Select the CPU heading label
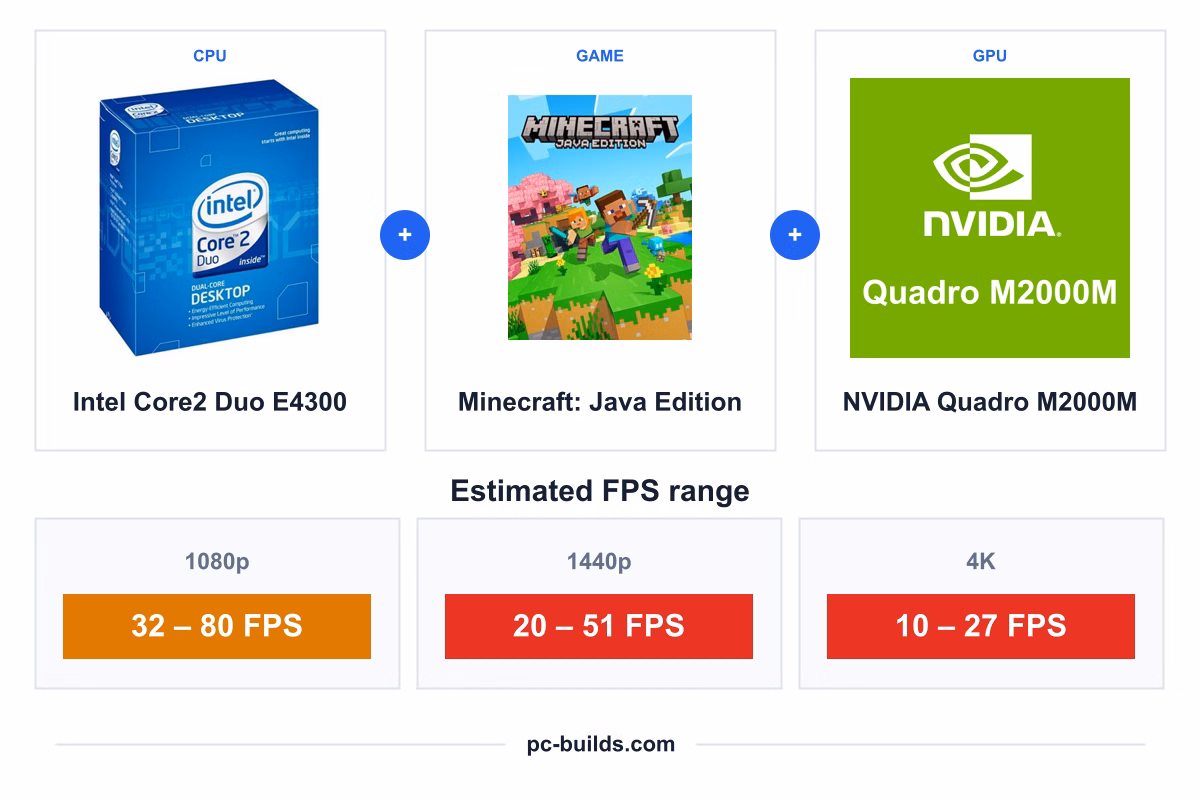 [210, 56]
